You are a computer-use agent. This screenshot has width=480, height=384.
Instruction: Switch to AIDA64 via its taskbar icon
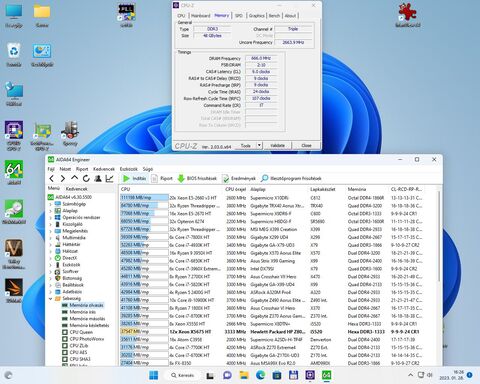(326, 375)
